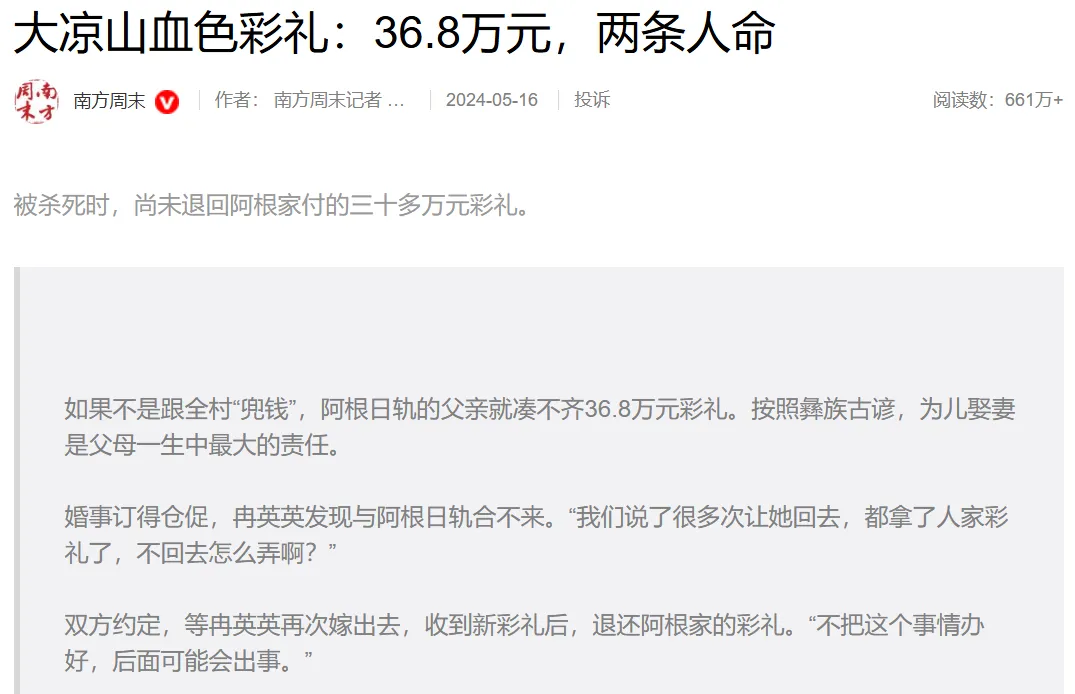This screenshot has height=694, width=1075.
Task: Click the article headline 大凉山血色彩礼
Action: tap(172, 34)
